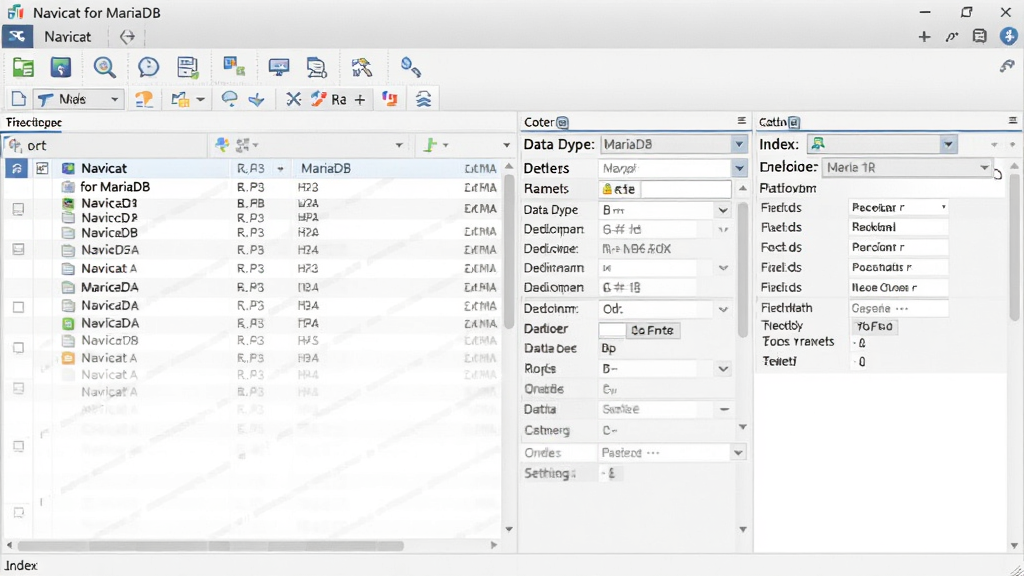Viewport: 1024px width, 576px height.
Task: Click the save disk icon at top right
Action: pyautogui.click(x=980, y=37)
